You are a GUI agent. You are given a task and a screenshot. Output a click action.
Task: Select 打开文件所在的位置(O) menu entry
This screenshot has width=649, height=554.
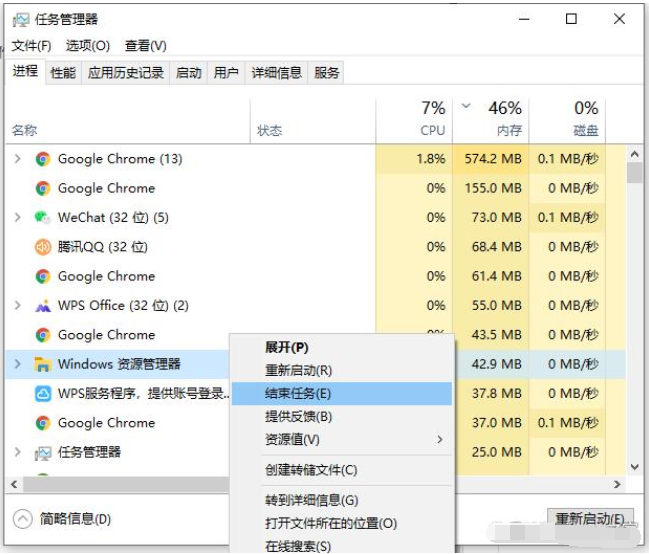(330, 523)
